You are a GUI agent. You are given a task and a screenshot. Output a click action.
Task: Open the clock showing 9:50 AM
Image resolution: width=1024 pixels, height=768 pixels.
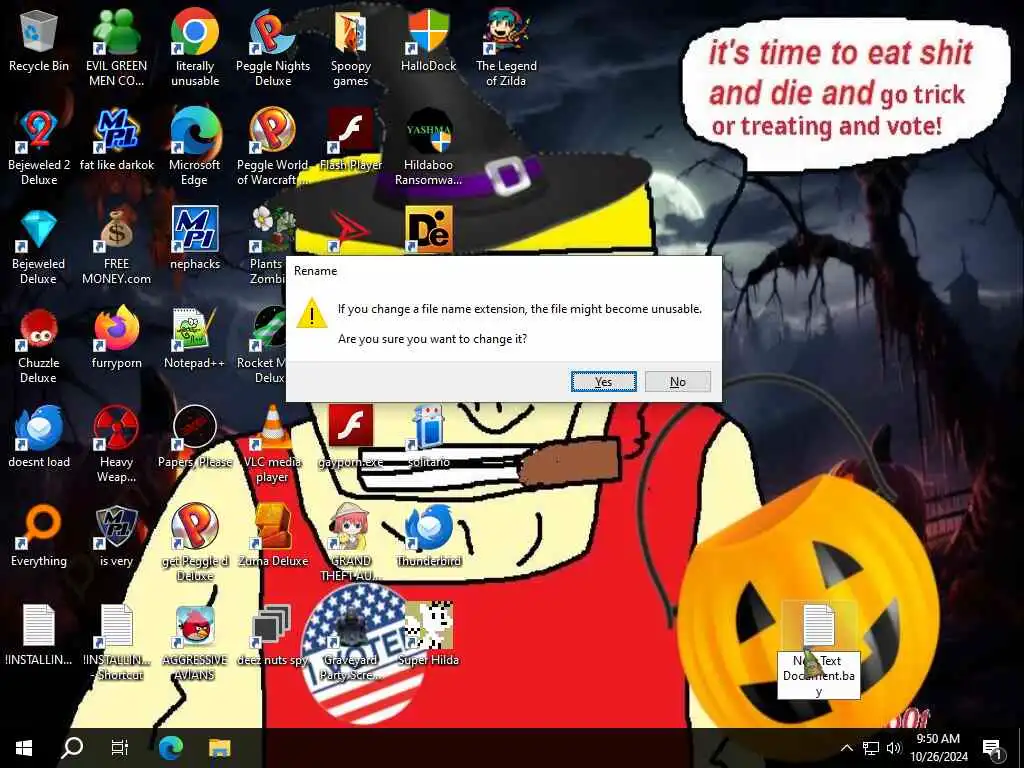point(938,748)
